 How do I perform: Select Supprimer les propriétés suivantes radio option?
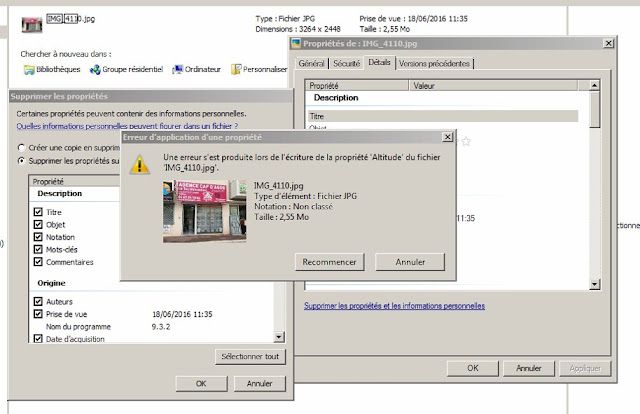[x=21, y=161]
